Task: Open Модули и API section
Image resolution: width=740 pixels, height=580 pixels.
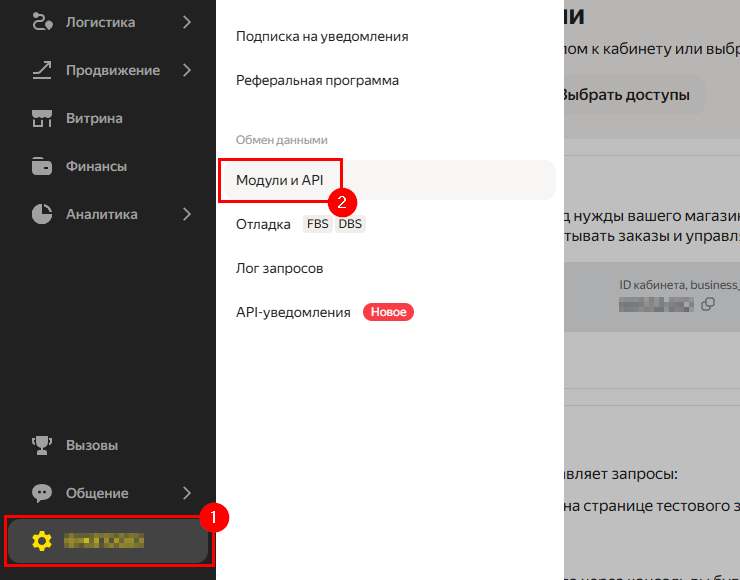Action: [280, 180]
